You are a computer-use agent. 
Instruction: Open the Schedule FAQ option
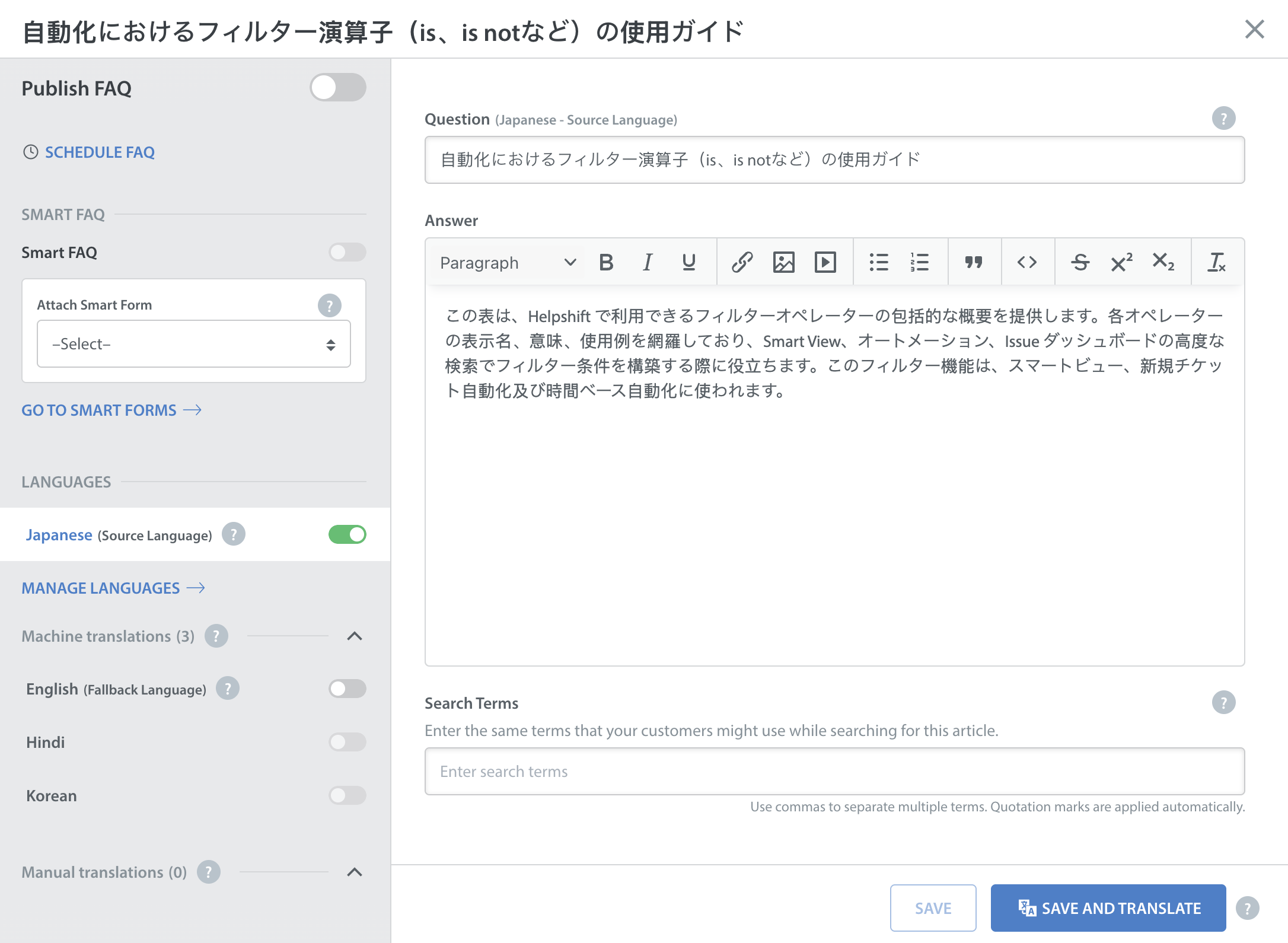click(x=99, y=152)
